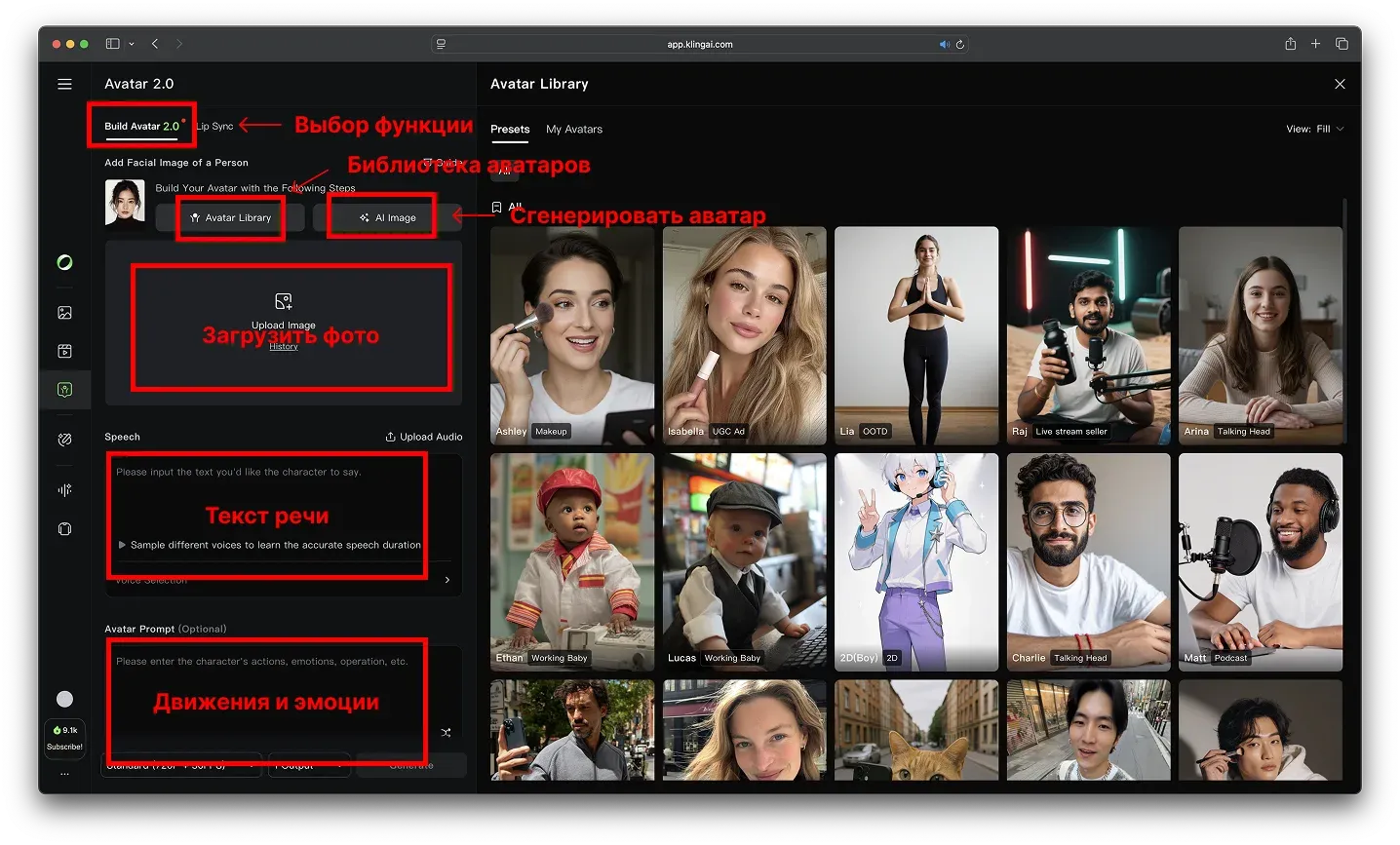Click the speech text input field

point(268,497)
